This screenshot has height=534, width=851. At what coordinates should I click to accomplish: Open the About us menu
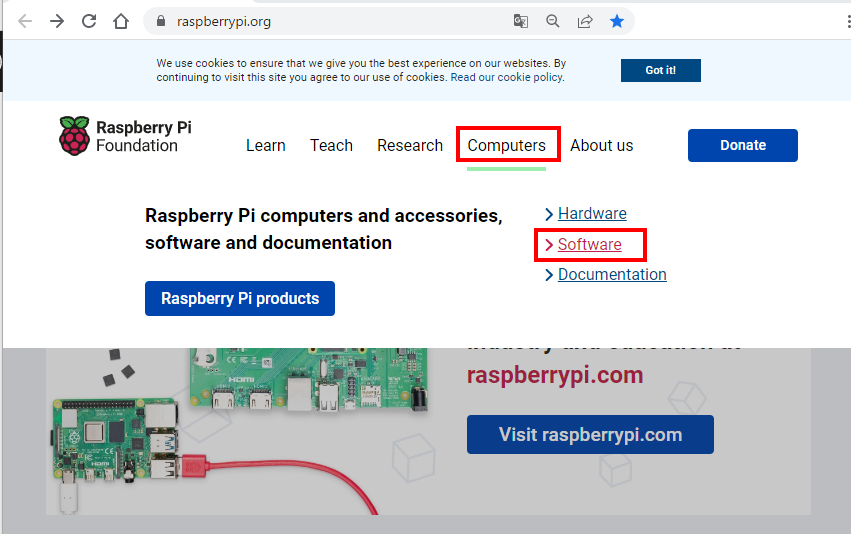point(601,145)
